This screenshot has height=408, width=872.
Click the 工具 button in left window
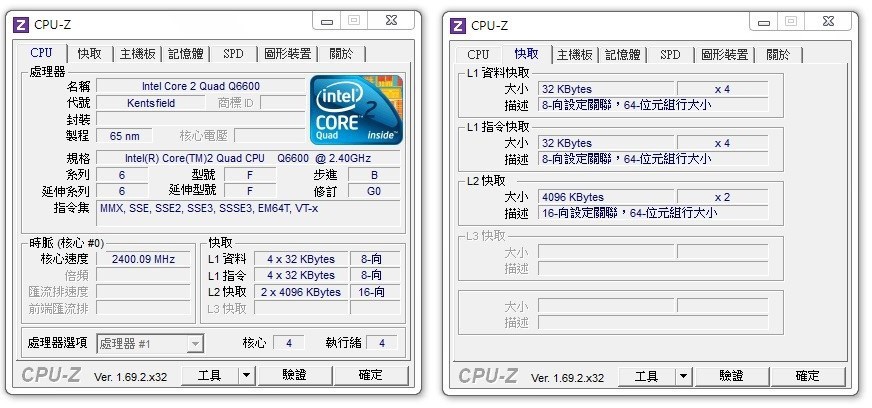coord(210,376)
